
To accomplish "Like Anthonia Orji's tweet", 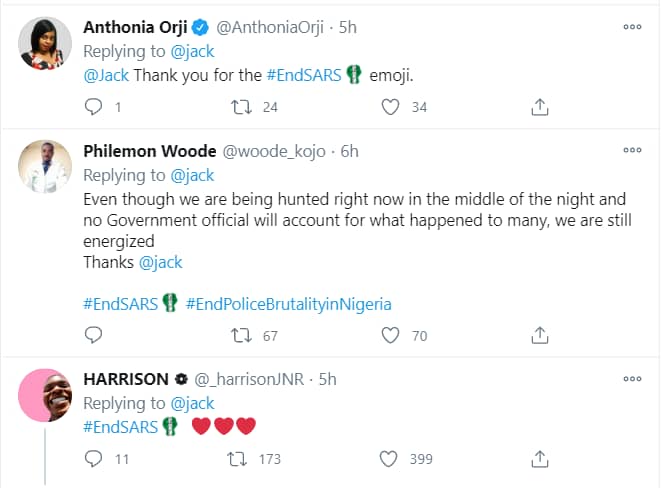I will (390, 106).
